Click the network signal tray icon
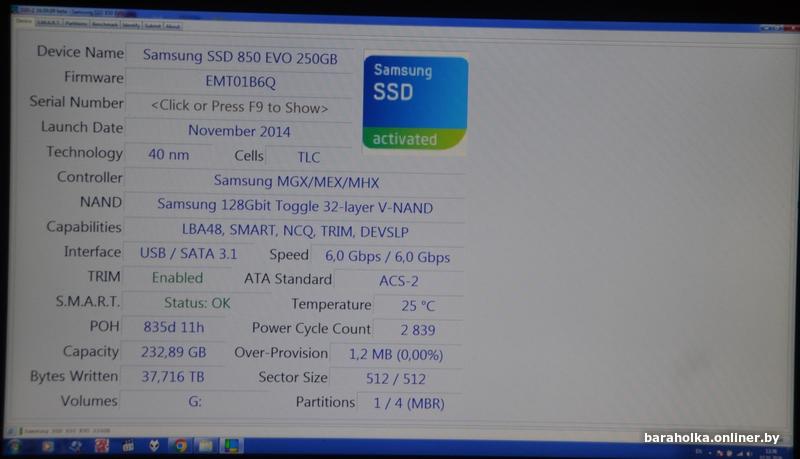 (740, 453)
